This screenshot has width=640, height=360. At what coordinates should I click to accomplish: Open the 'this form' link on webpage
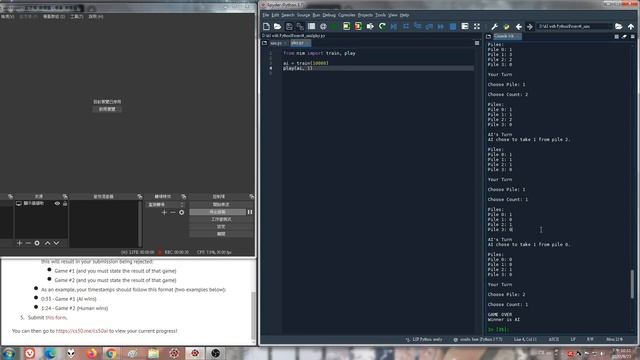[56, 318]
